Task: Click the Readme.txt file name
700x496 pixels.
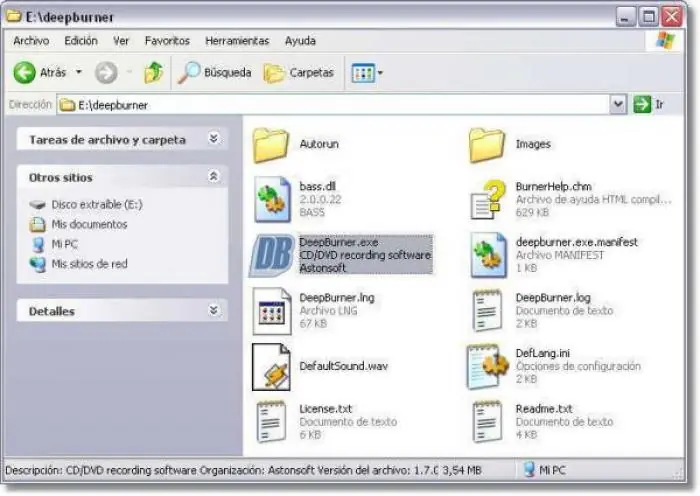Action: coord(544,408)
